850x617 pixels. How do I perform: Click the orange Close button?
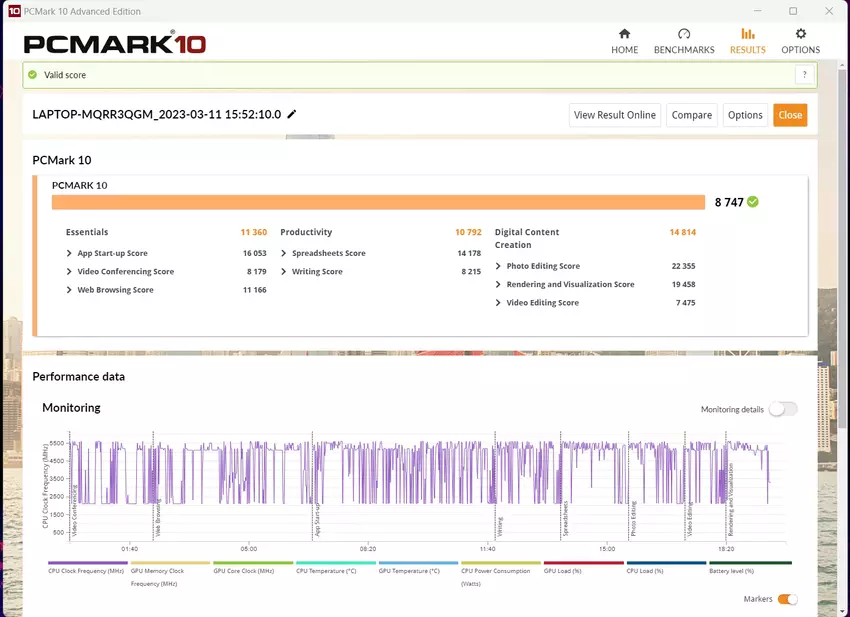pyautogui.click(x=790, y=115)
